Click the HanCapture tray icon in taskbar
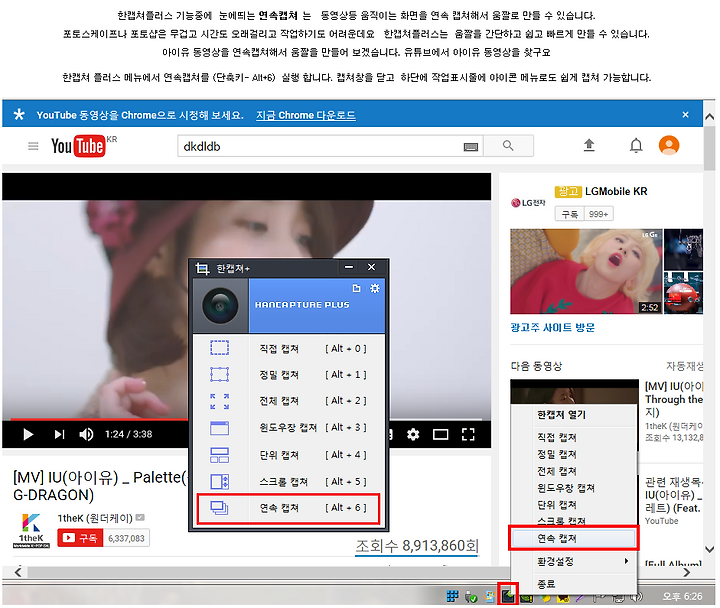720x608 pixels. point(508,596)
